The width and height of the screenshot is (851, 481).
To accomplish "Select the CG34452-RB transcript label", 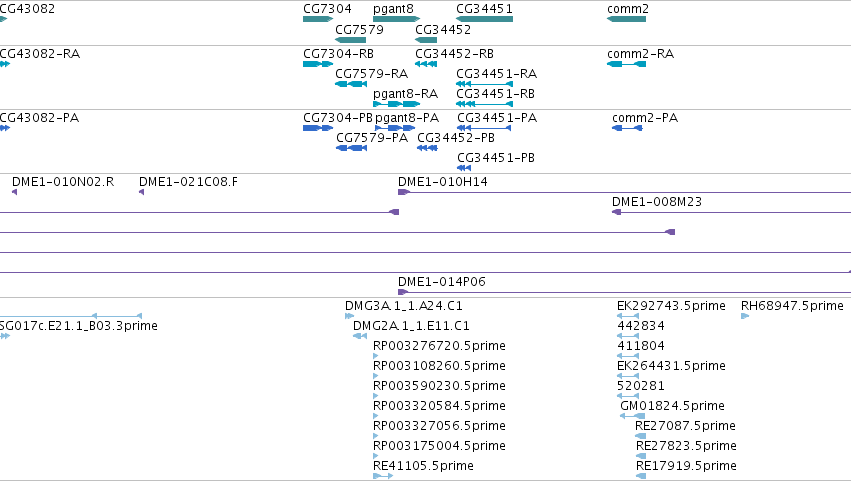I will (x=454, y=54).
